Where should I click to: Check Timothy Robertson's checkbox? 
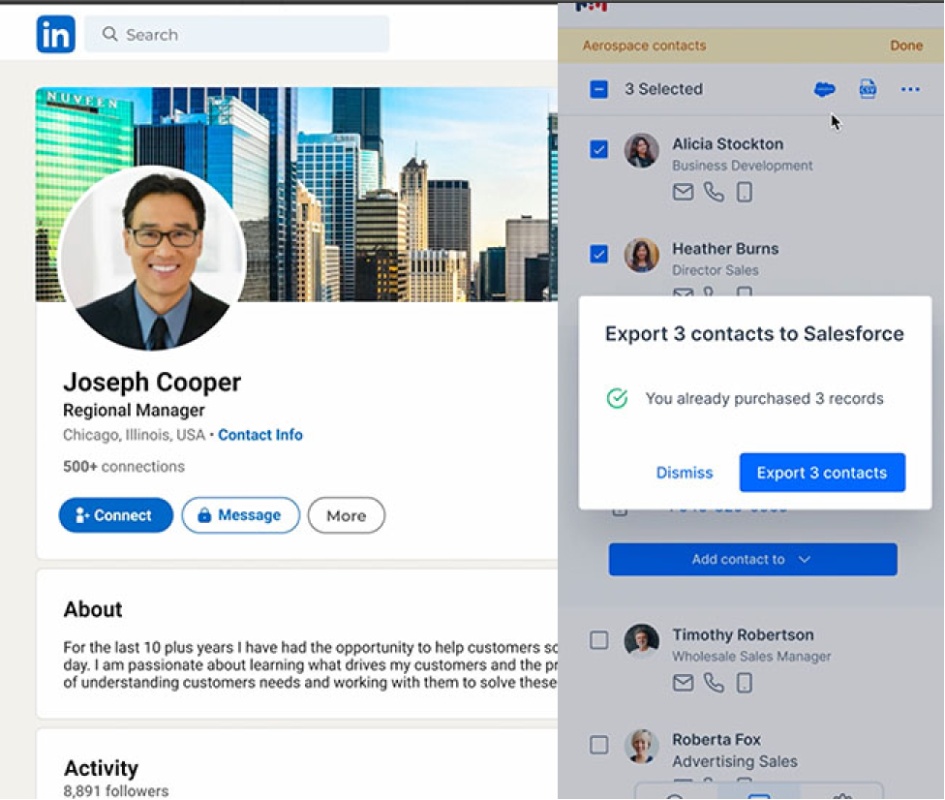tap(599, 640)
